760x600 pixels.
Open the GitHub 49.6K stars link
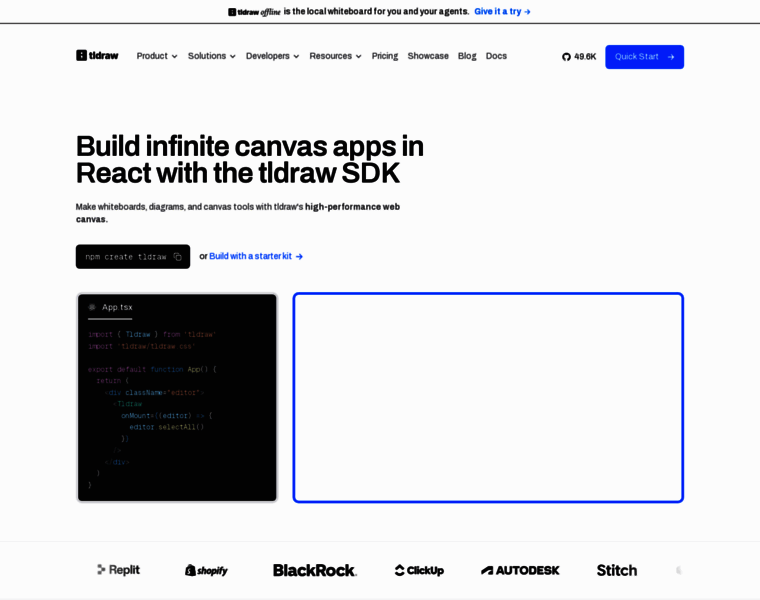tap(579, 57)
